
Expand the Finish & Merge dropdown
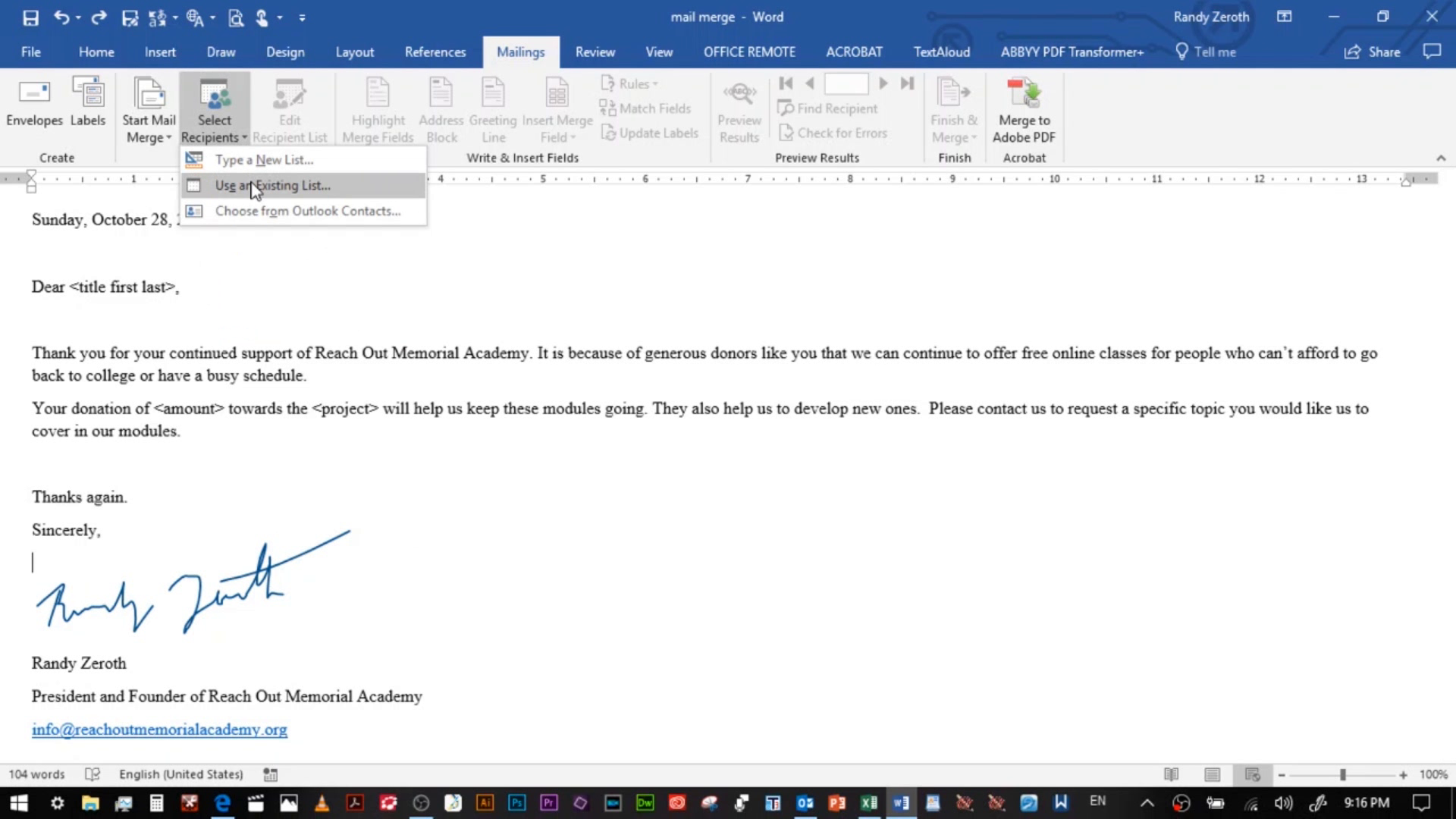(953, 108)
